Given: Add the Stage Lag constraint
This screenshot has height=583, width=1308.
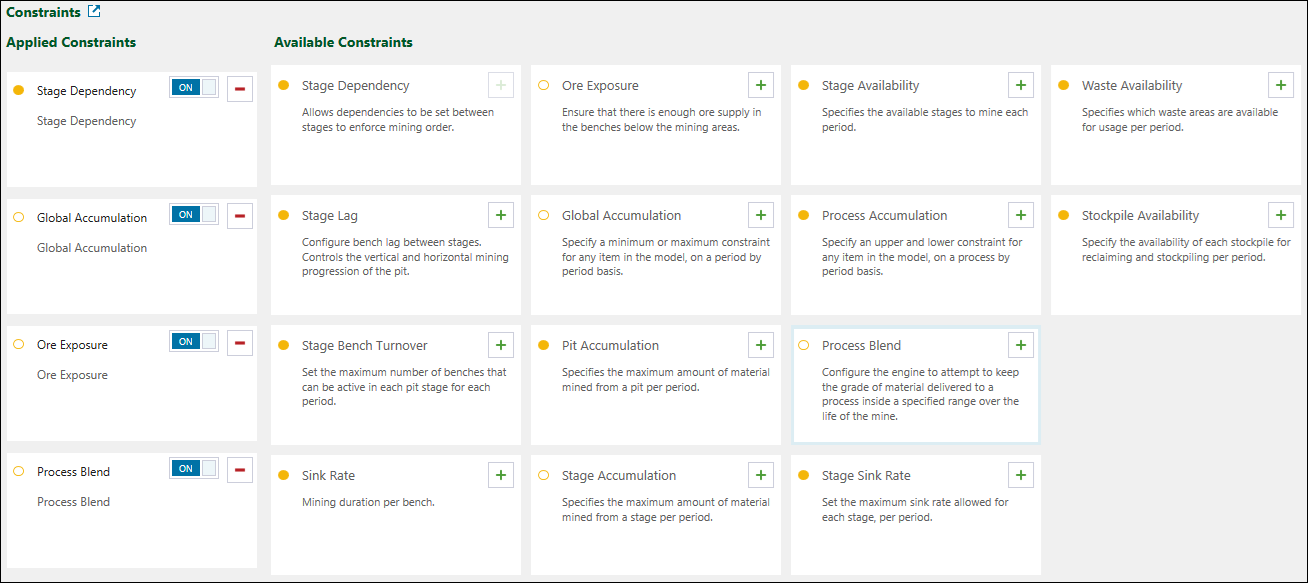Looking at the screenshot, I should tap(500, 215).
